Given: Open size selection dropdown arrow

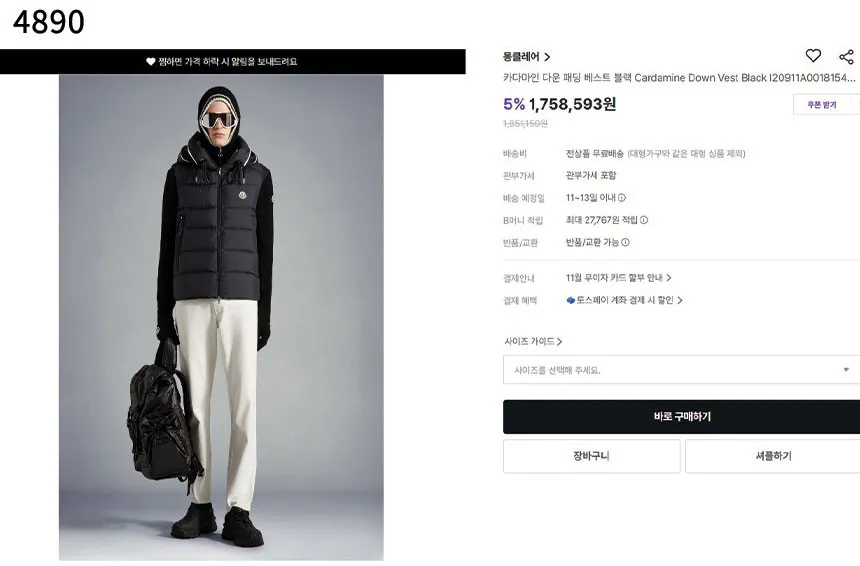Looking at the screenshot, I should (846, 370).
